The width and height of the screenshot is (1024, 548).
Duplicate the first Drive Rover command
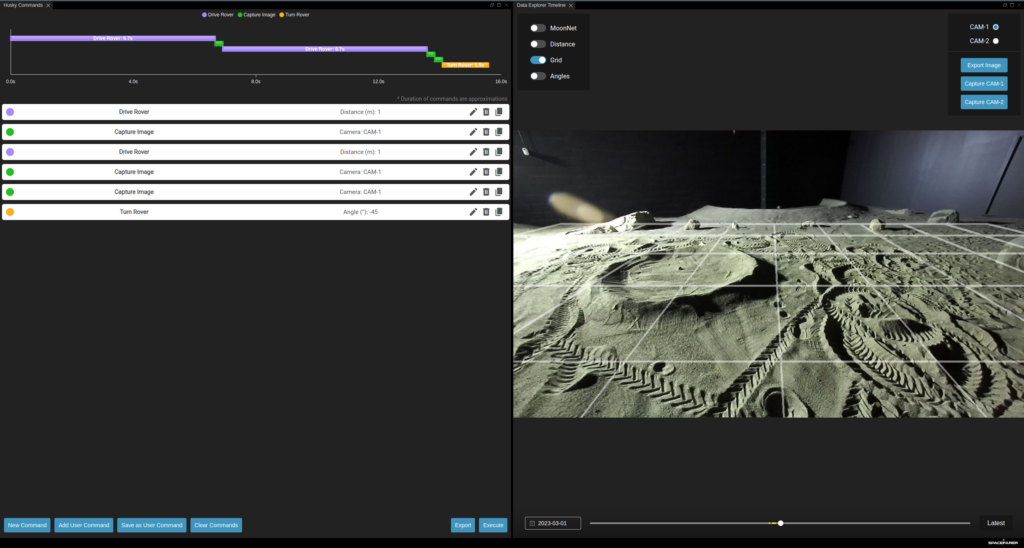pyautogui.click(x=499, y=112)
